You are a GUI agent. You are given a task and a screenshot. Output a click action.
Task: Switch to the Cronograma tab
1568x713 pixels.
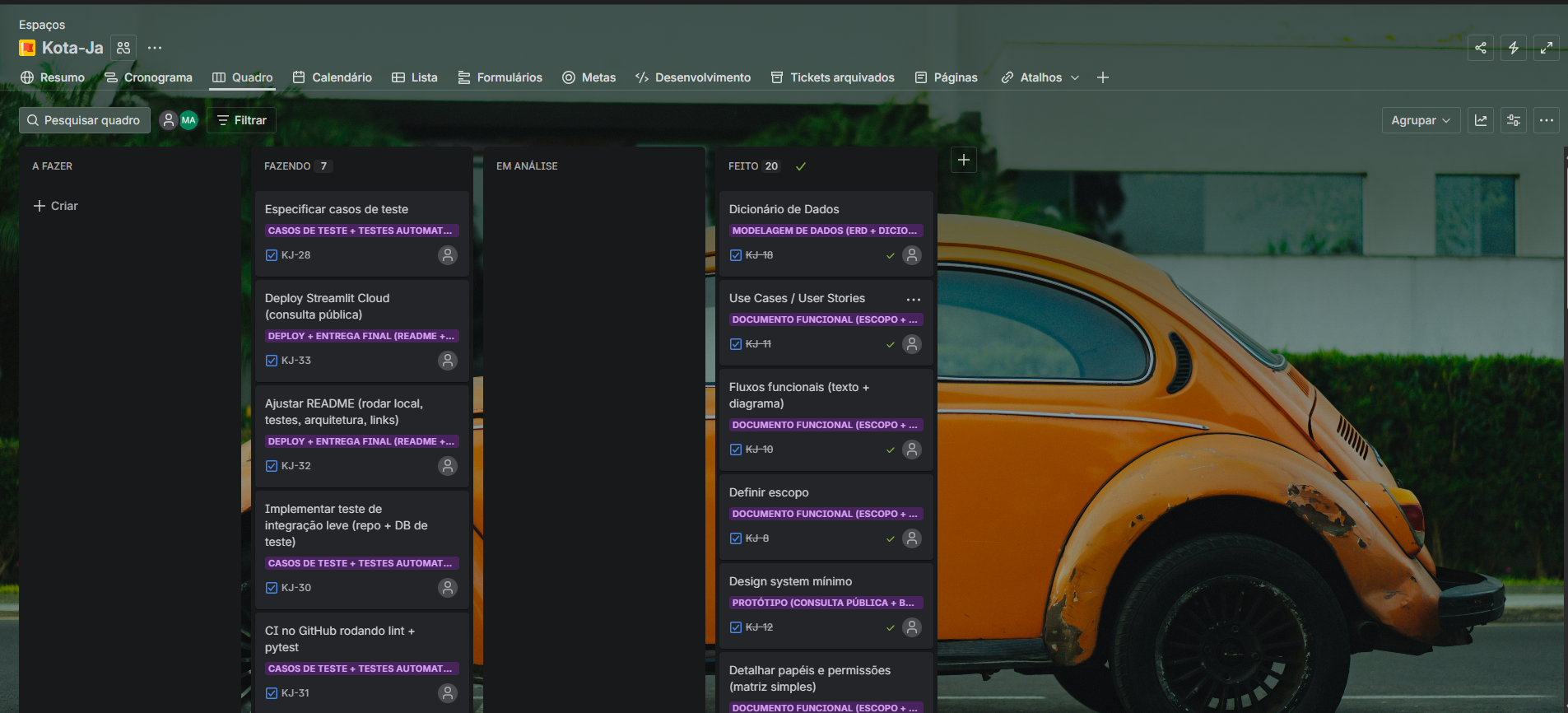pyautogui.click(x=148, y=77)
